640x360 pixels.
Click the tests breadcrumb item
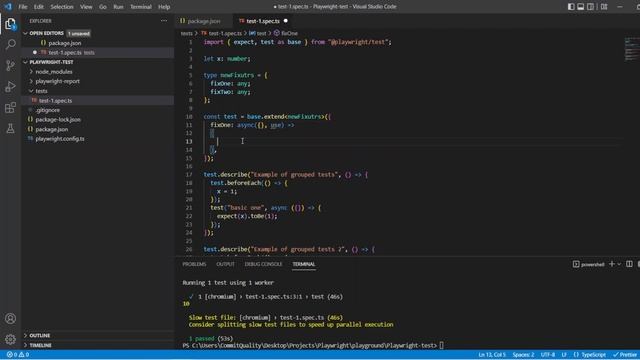(187, 33)
